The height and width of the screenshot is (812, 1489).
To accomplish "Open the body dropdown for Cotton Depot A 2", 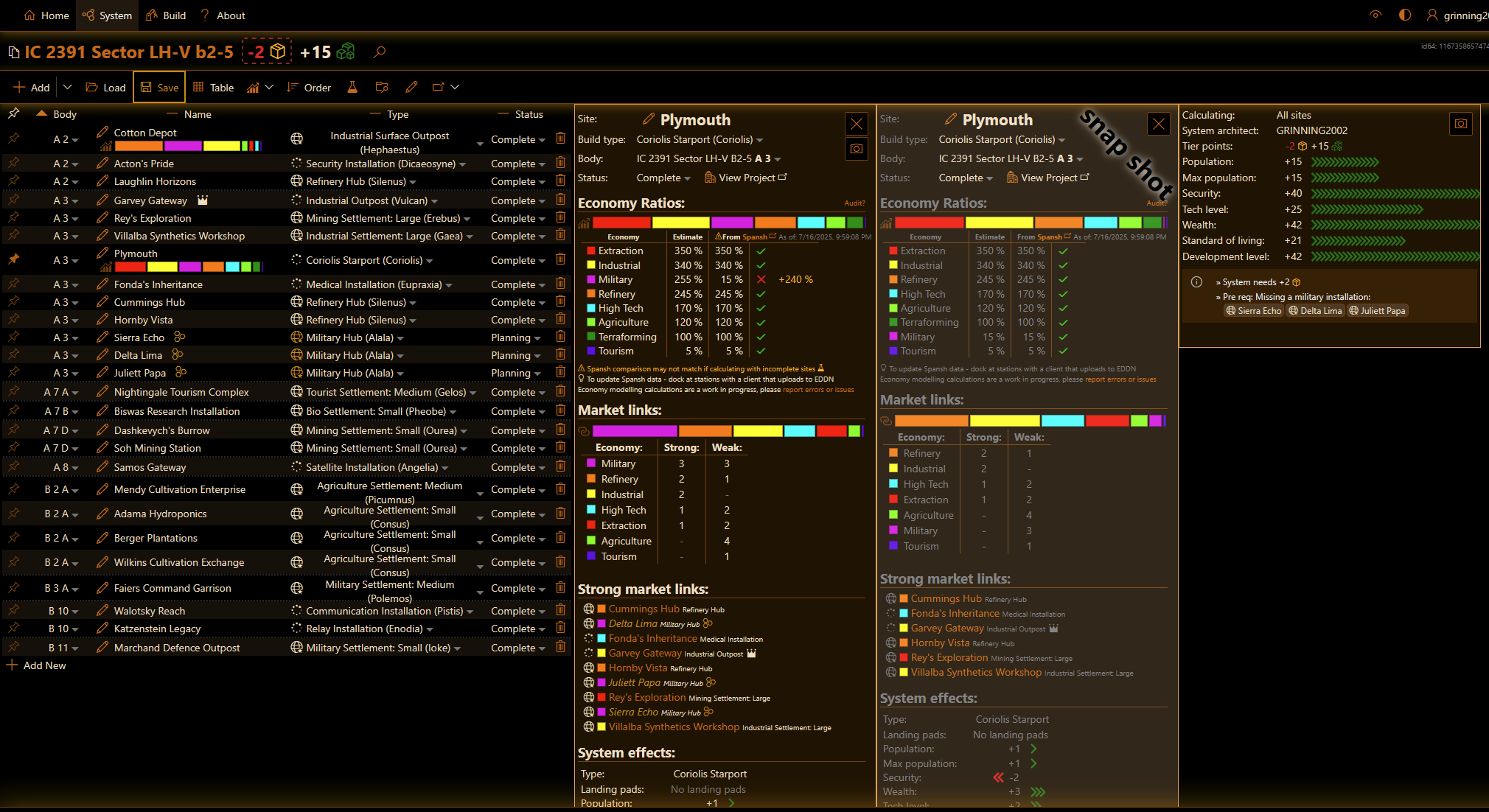I will (x=66, y=139).
